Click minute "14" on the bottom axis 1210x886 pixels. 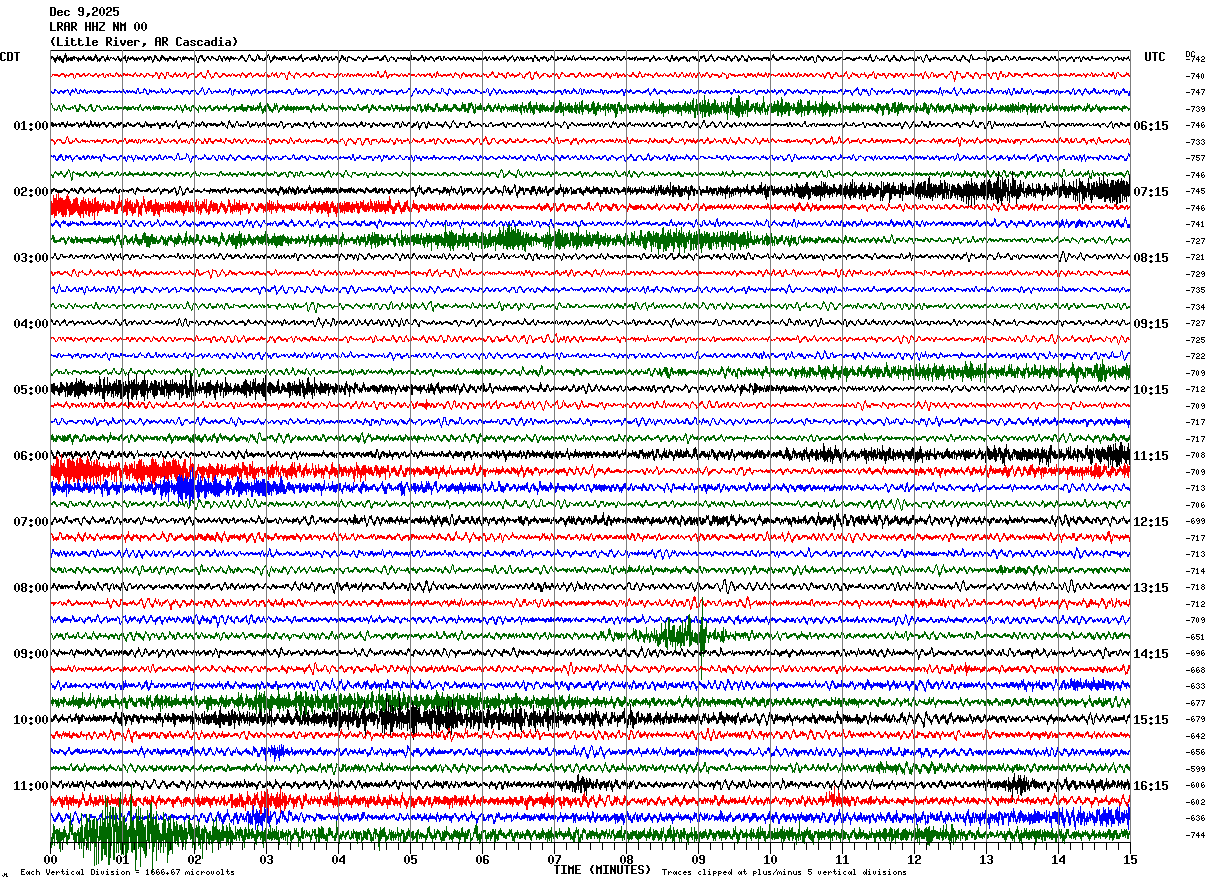pos(1058,859)
